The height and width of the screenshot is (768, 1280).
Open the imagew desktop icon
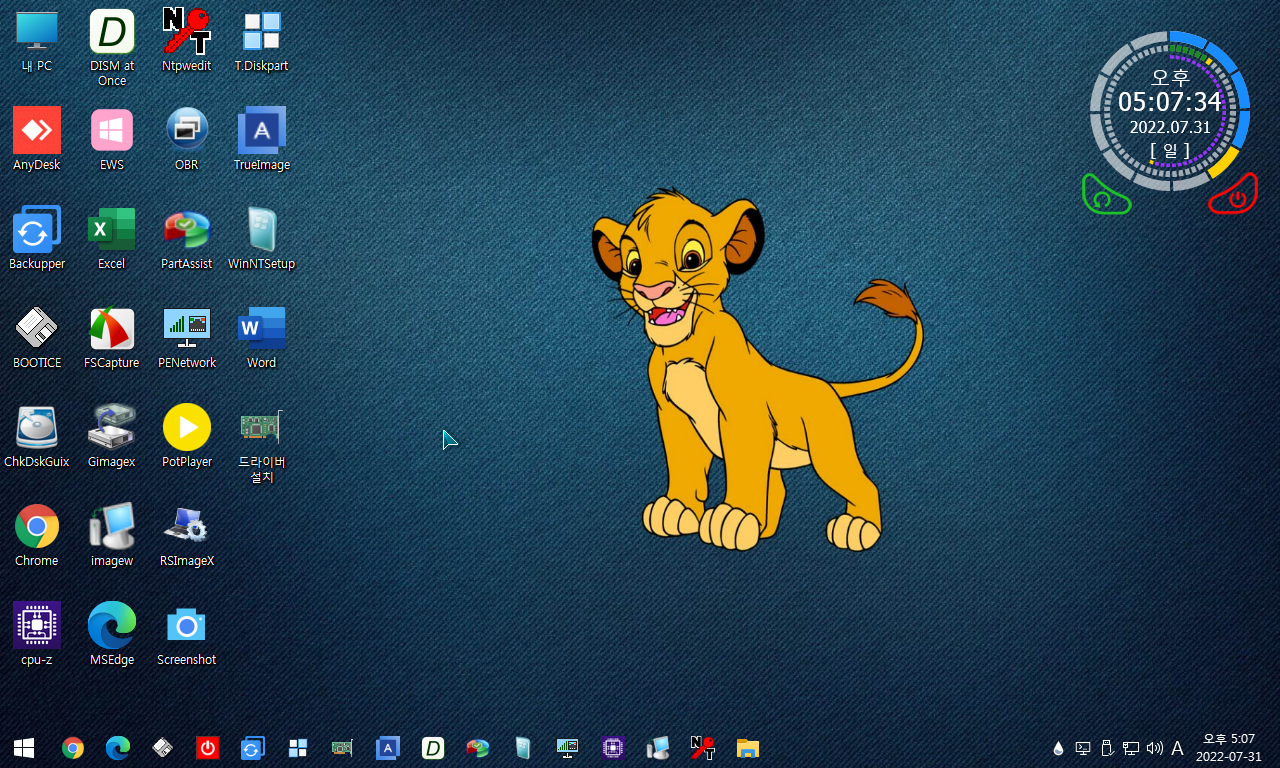coord(112,536)
